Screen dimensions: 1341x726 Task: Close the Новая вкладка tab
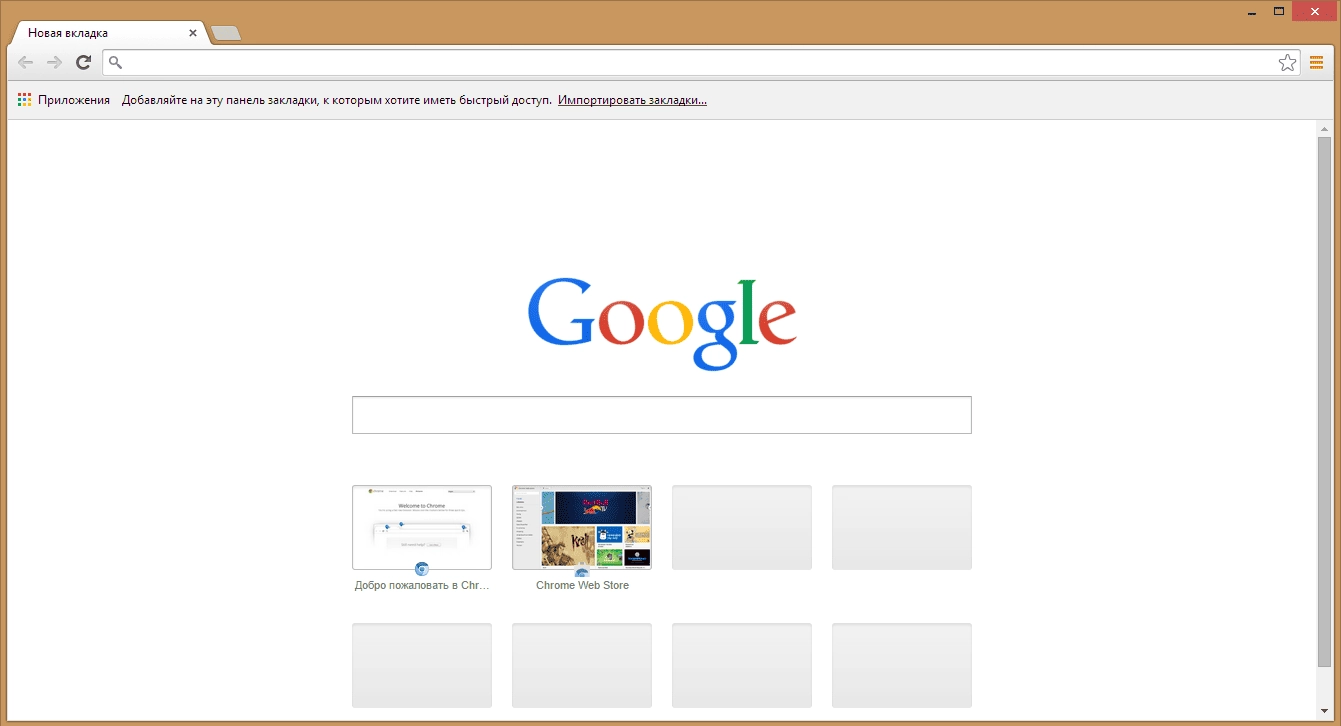tap(193, 33)
